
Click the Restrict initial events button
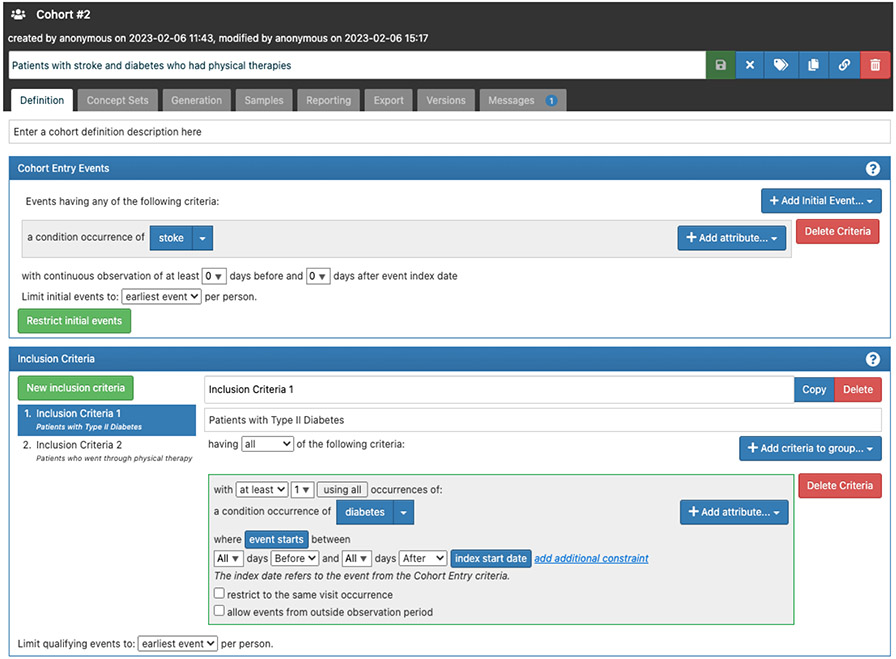(74, 321)
